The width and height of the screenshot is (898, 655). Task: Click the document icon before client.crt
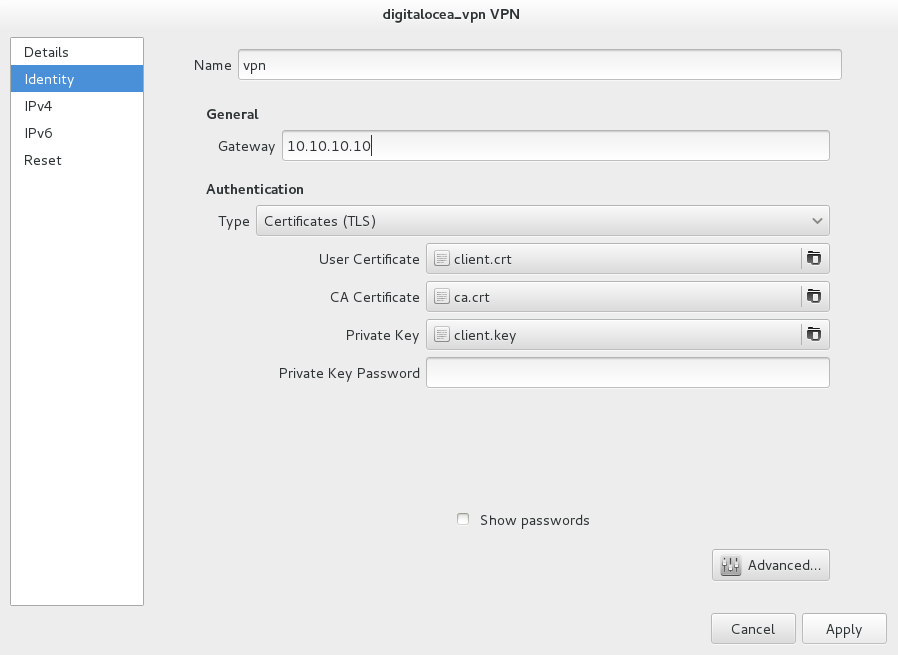pyautogui.click(x=442, y=258)
